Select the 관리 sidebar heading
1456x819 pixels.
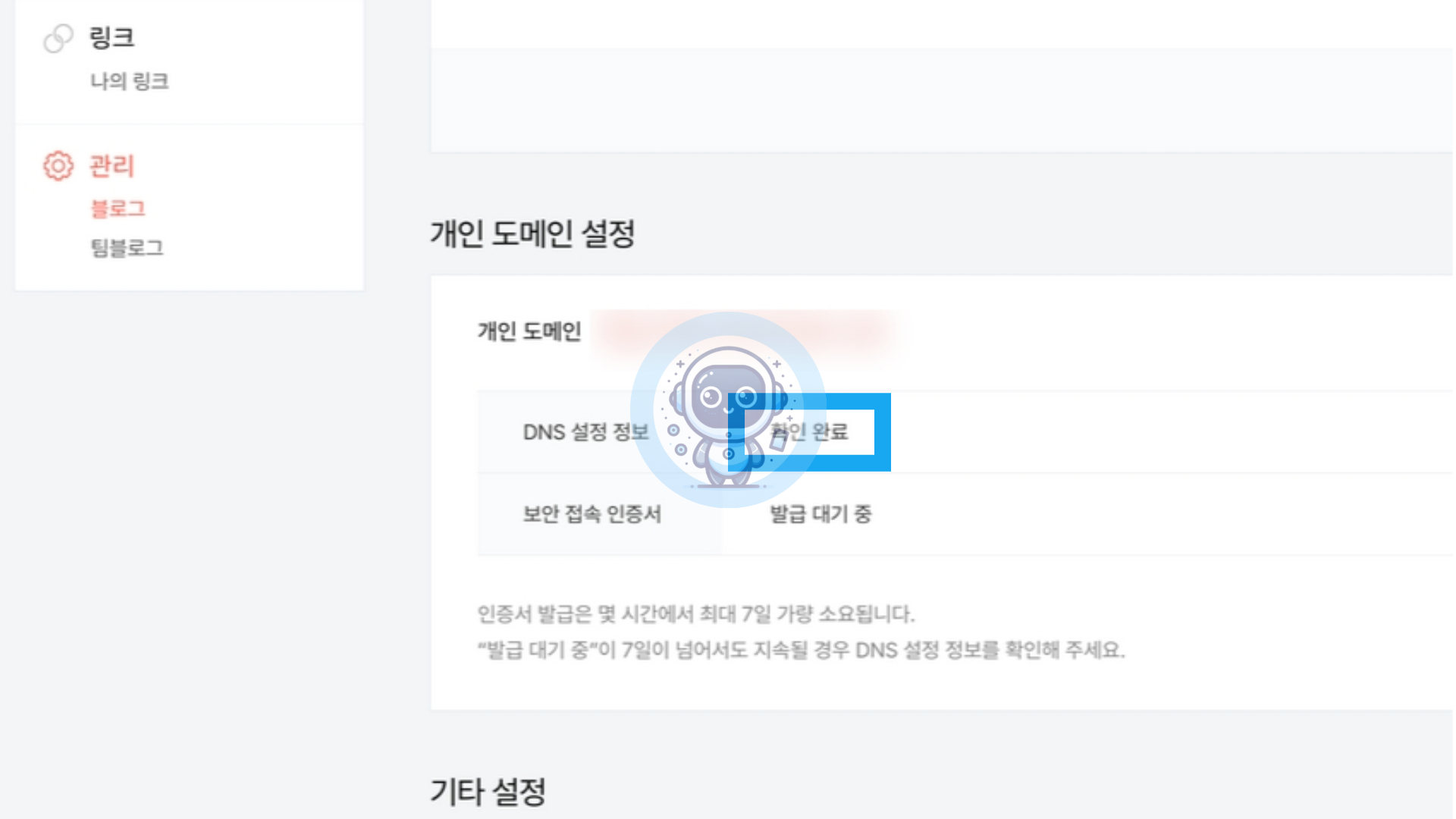pyautogui.click(x=111, y=166)
